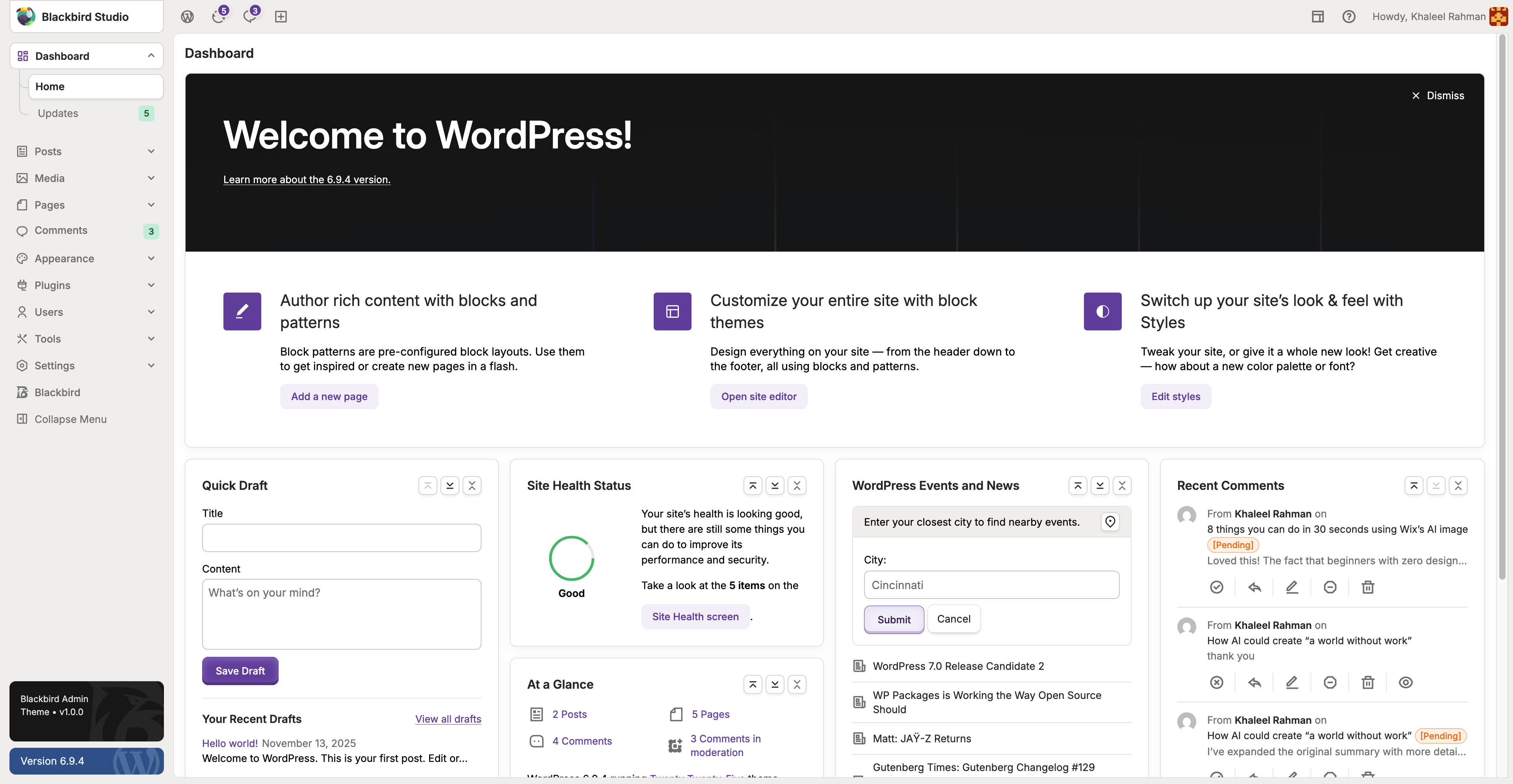The height and width of the screenshot is (784, 1513).
Task: Expand the Posts sidebar menu
Action: click(x=151, y=151)
